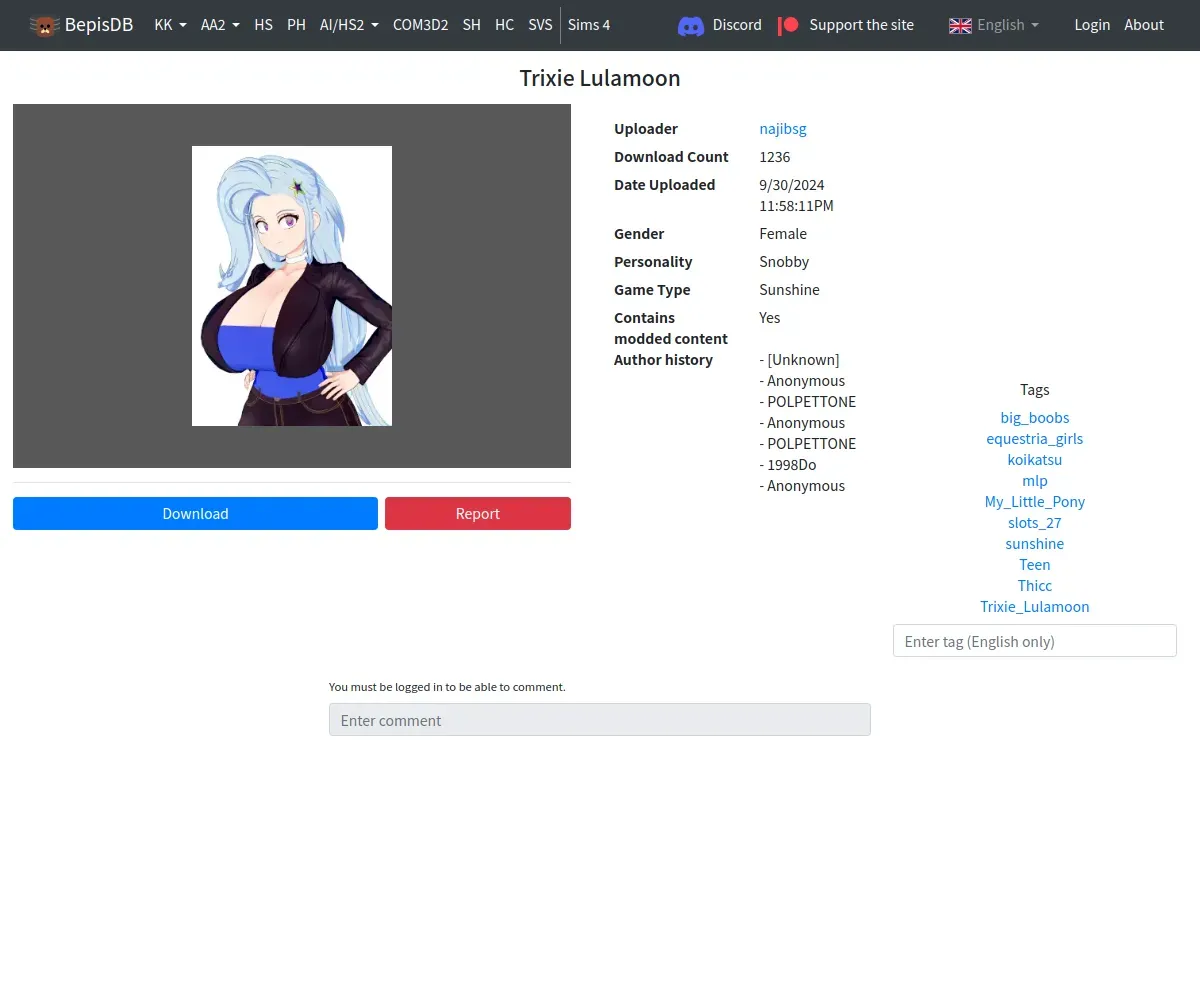Expand the AA2 dropdown menu
This screenshot has width=1200, height=1000.
220,25
